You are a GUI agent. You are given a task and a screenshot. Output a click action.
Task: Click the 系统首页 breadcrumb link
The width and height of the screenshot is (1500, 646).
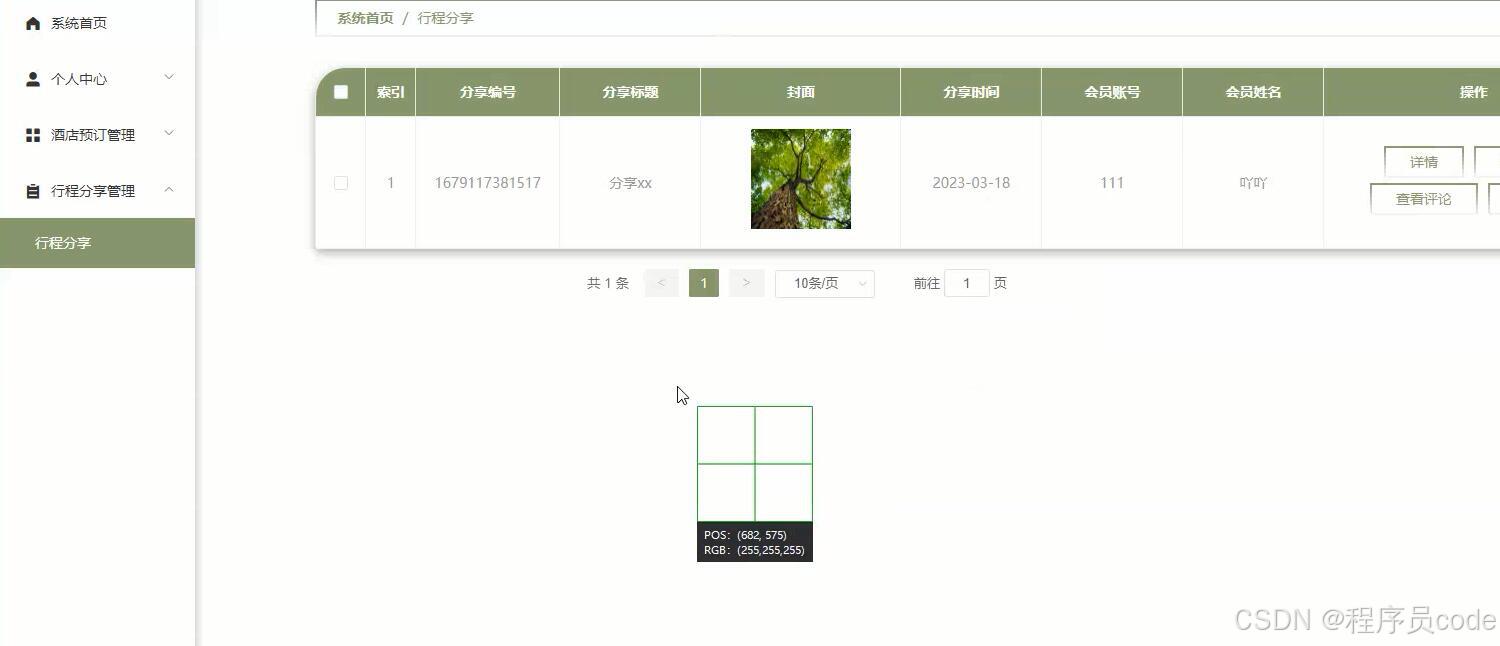point(363,17)
